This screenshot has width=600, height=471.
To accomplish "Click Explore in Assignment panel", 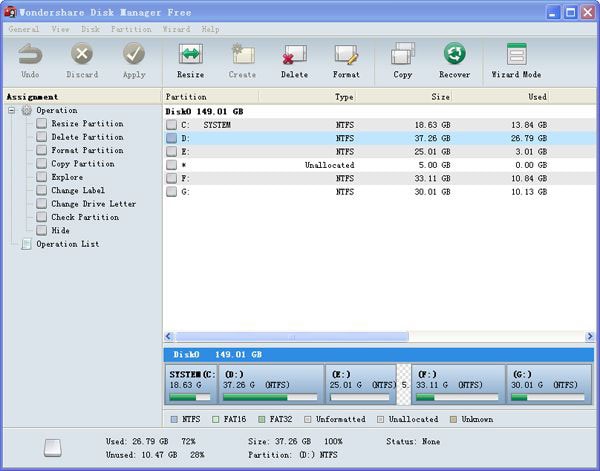I will coord(67,177).
